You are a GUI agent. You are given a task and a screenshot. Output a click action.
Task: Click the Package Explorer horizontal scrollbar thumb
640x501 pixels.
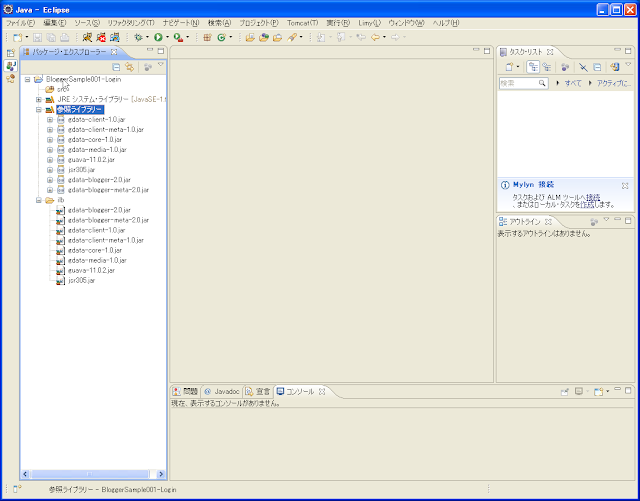pyautogui.click(x=89, y=474)
